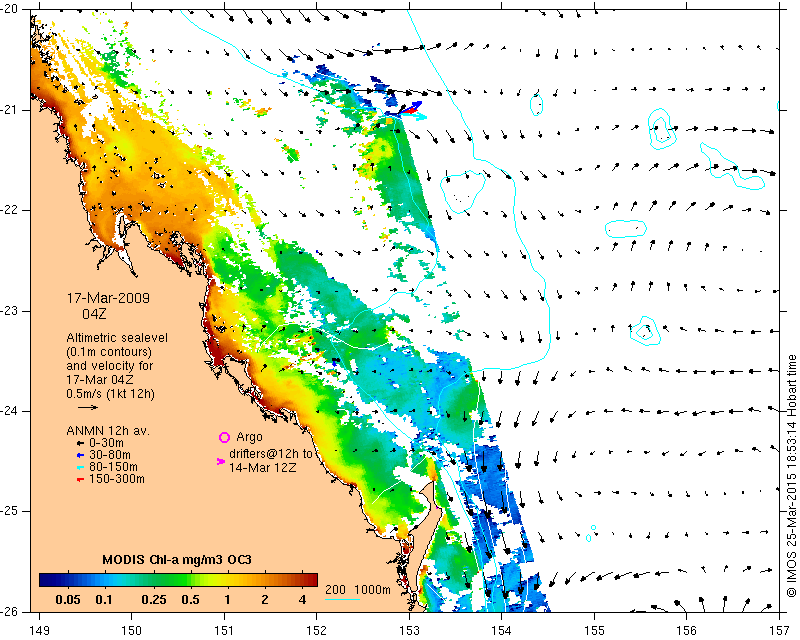
Task: Click the 'drifters@12h to' legend text
Action: tap(270, 454)
